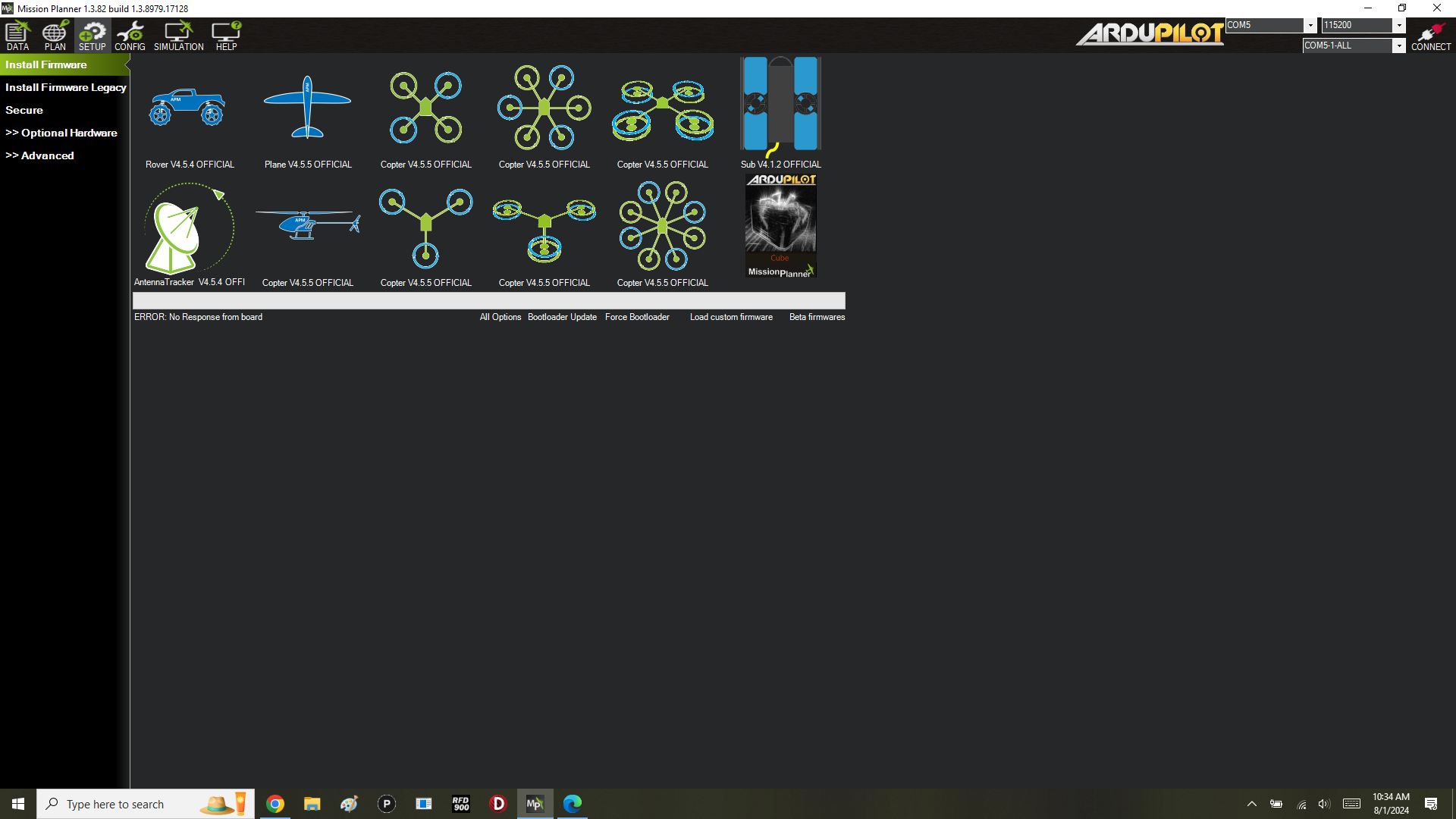1456x819 pixels.
Task: Select the helicopter firmware icon
Action: tap(308, 225)
